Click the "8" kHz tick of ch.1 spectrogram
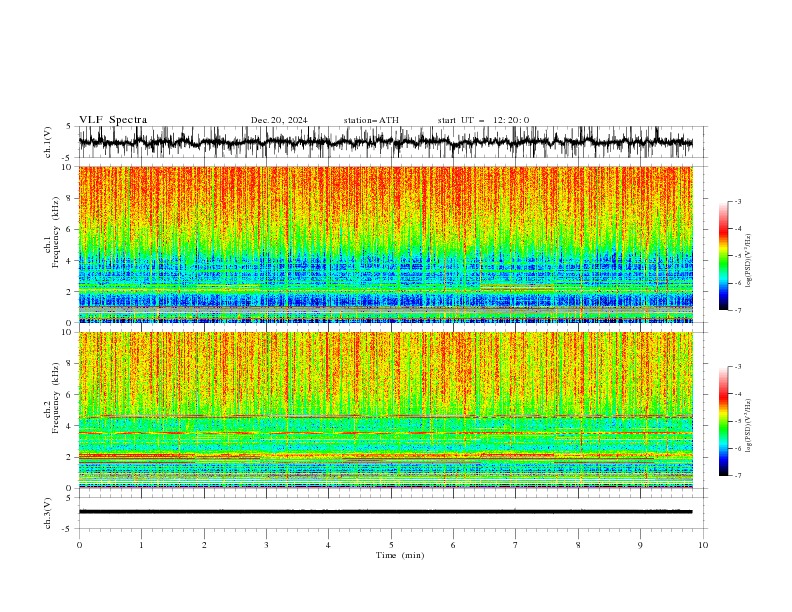This screenshot has width=792, height=612. point(70,198)
